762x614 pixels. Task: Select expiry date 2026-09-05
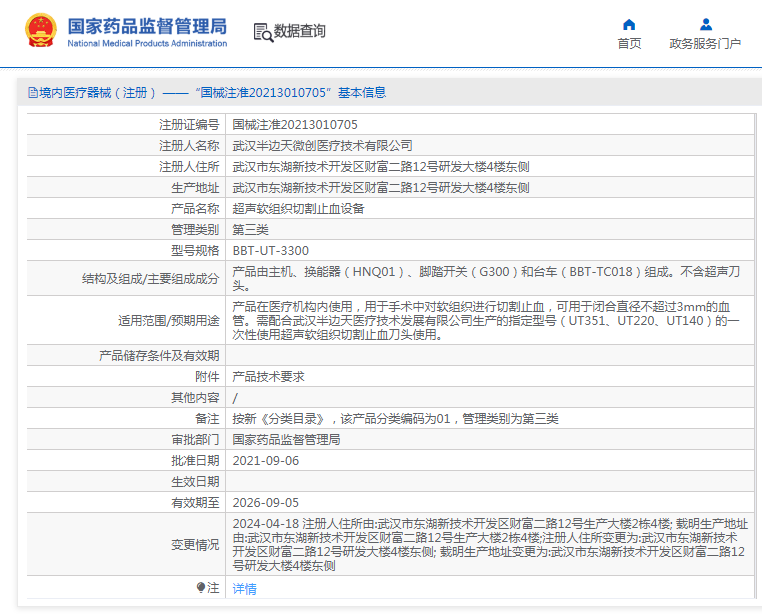(x=266, y=503)
